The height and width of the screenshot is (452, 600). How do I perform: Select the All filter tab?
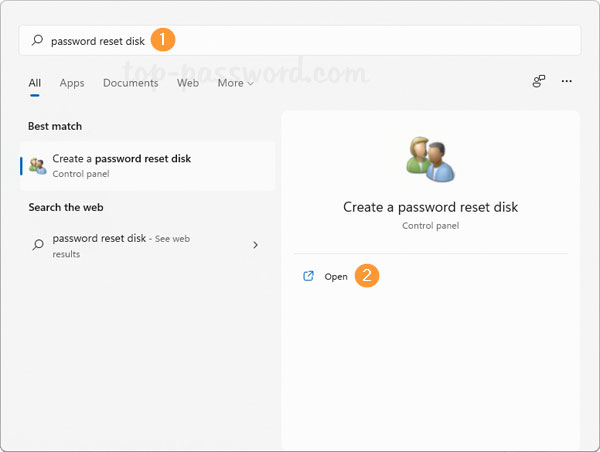pos(35,83)
